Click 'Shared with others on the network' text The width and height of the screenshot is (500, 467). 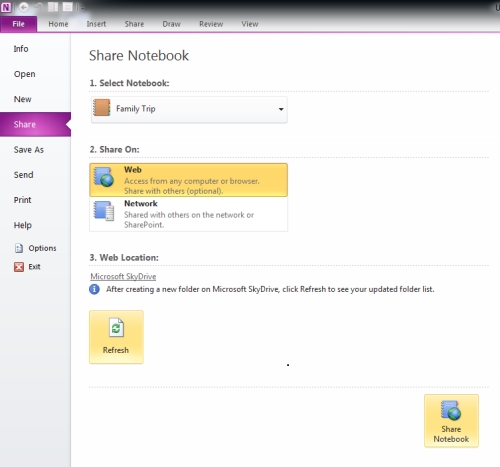[189, 215]
